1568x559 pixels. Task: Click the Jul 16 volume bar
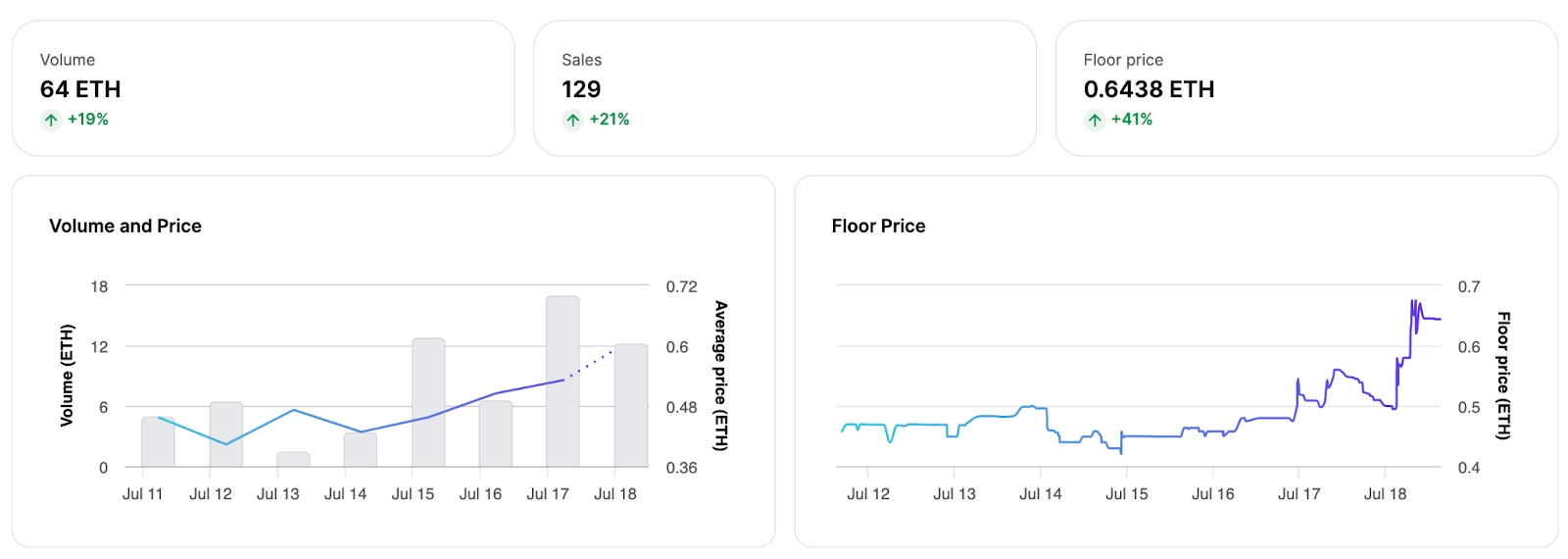(x=496, y=433)
